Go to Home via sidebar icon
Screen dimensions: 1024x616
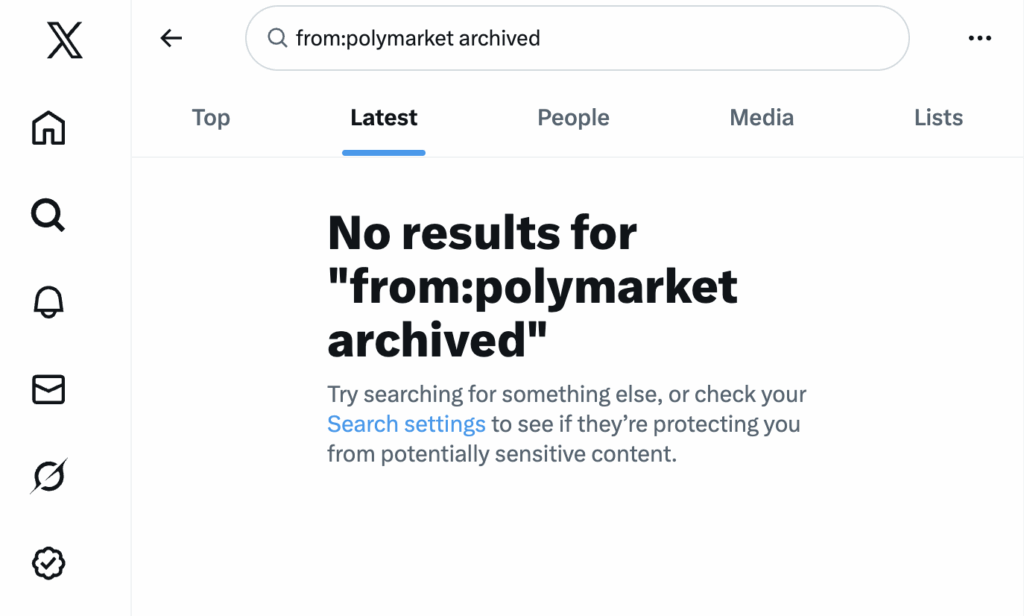coord(48,128)
